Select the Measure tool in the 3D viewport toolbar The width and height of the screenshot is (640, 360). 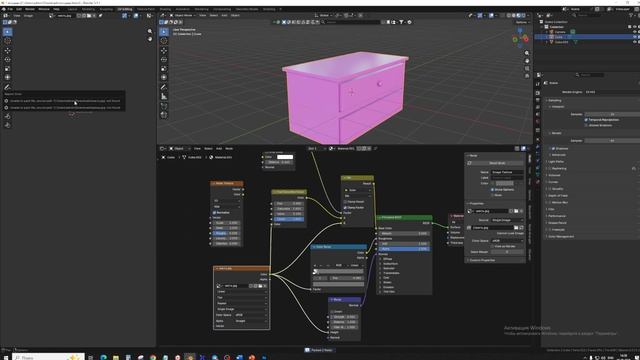tap(164, 96)
